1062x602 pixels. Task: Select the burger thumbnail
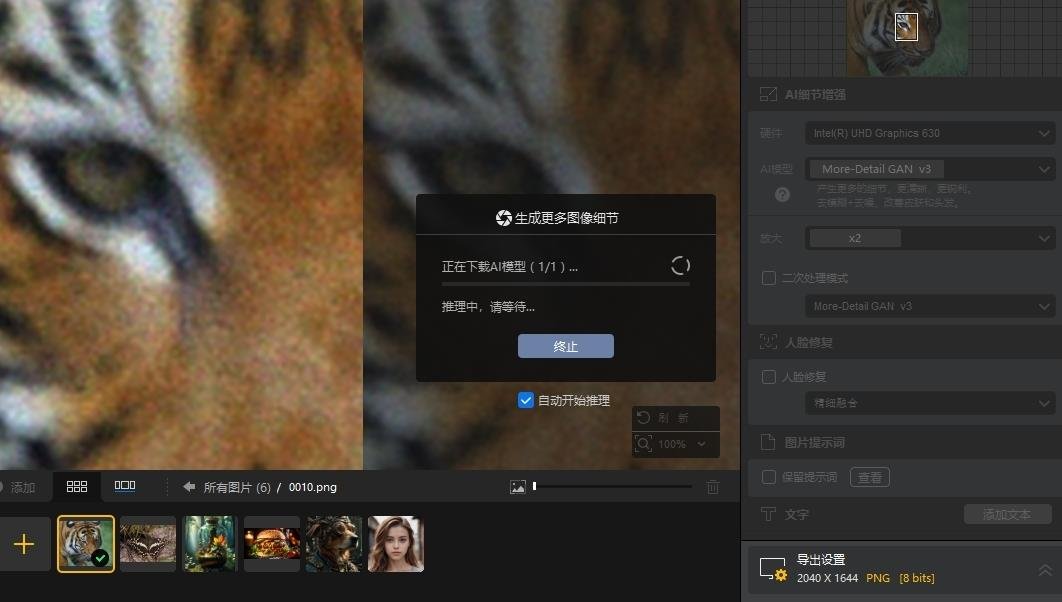click(x=272, y=544)
